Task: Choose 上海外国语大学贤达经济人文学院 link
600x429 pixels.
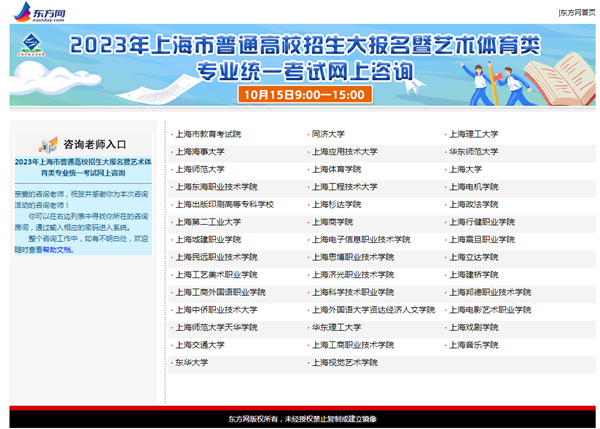Action: pyautogui.click(x=373, y=310)
